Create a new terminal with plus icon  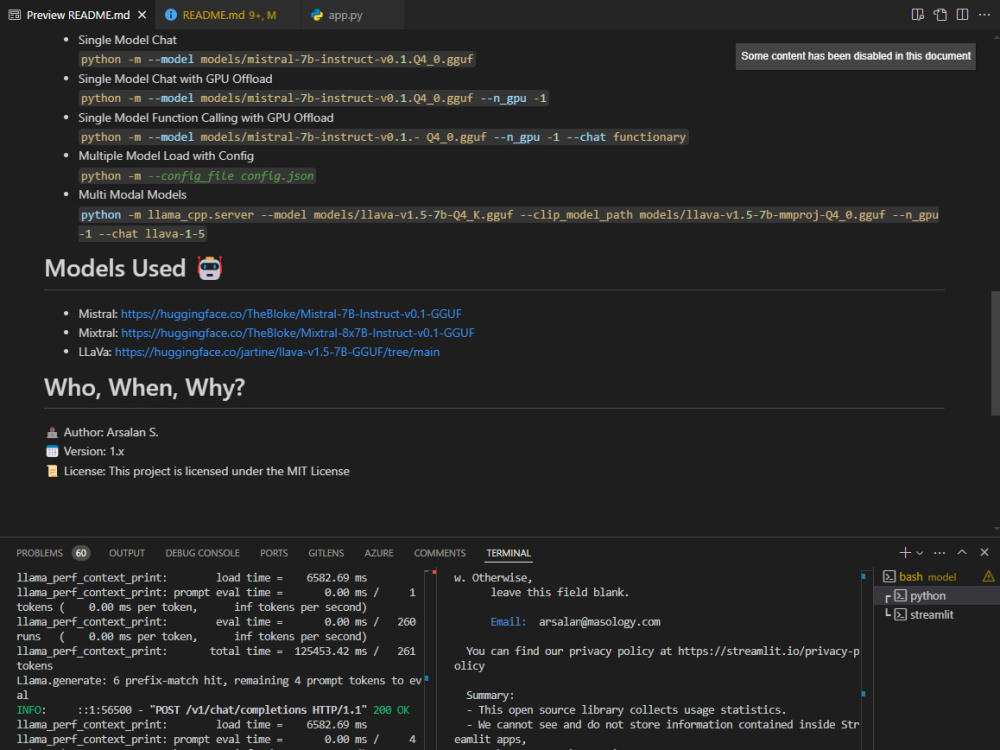click(904, 552)
